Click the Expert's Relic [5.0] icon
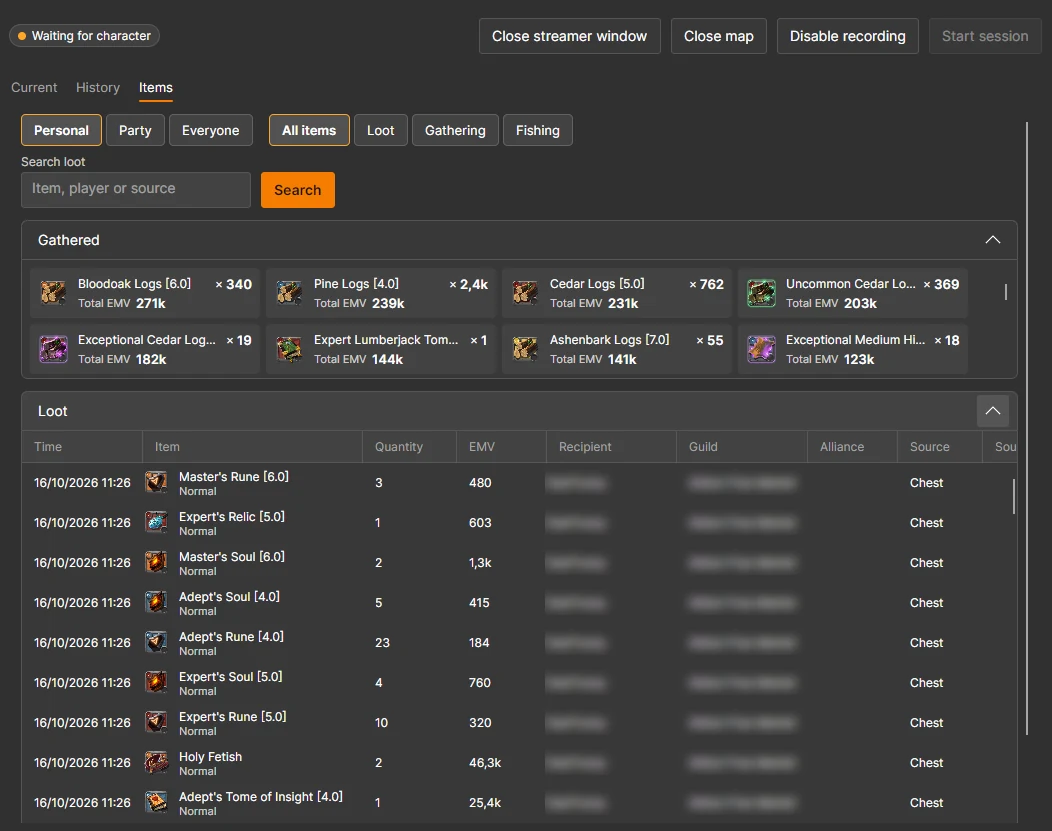 [156, 522]
